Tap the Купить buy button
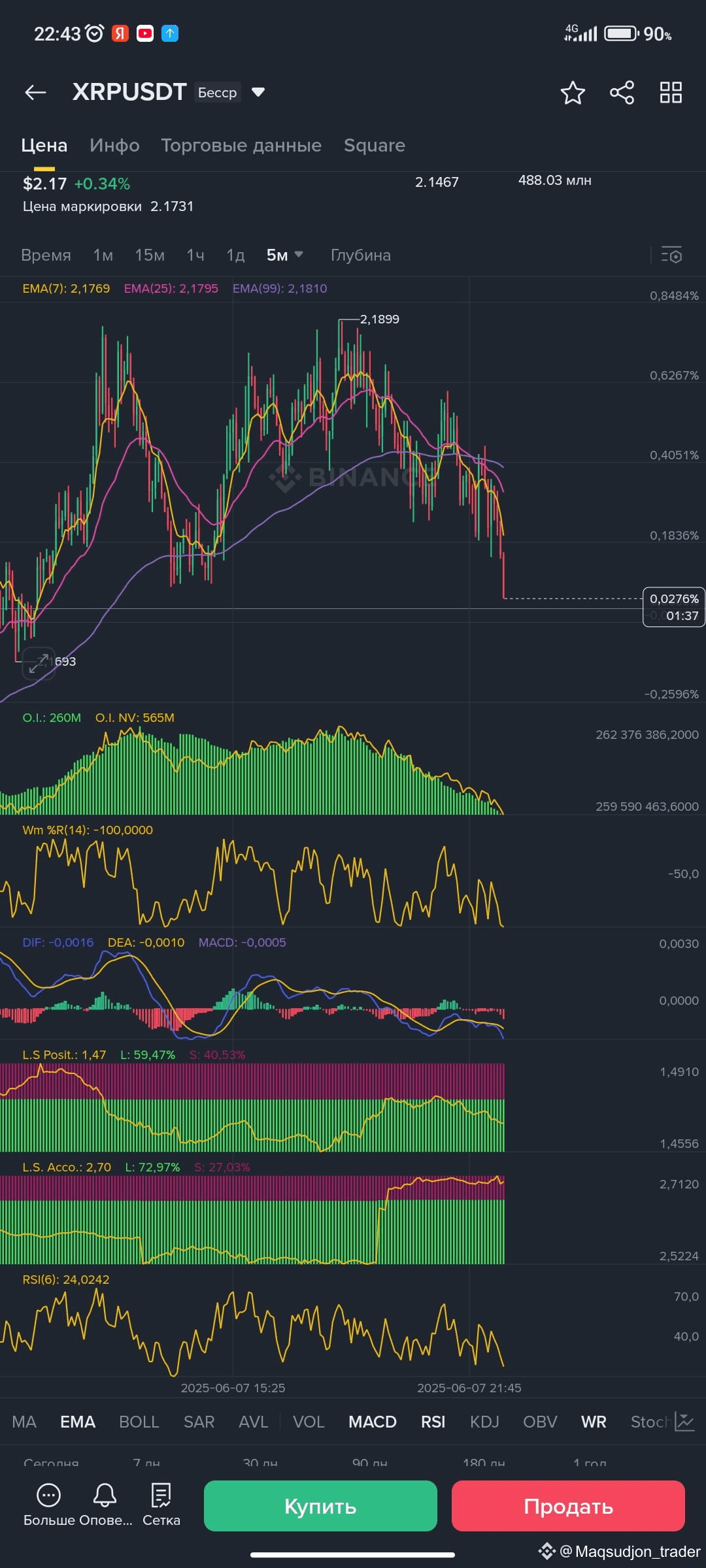 [x=320, y=1505]
